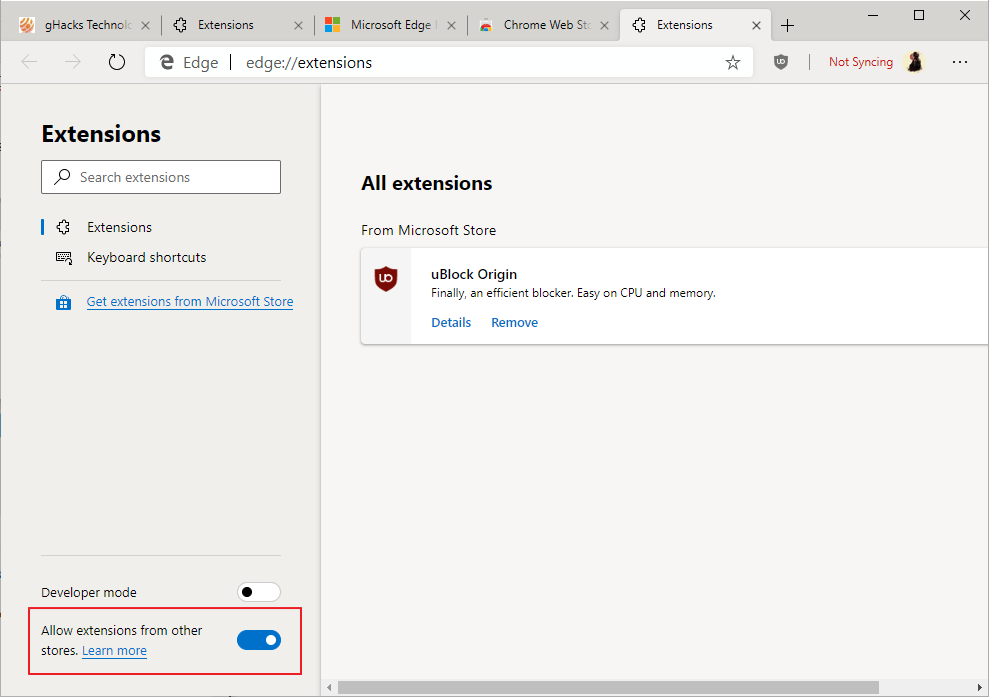
Task: Reload the extensions page
Action: [x=117, y=62]
